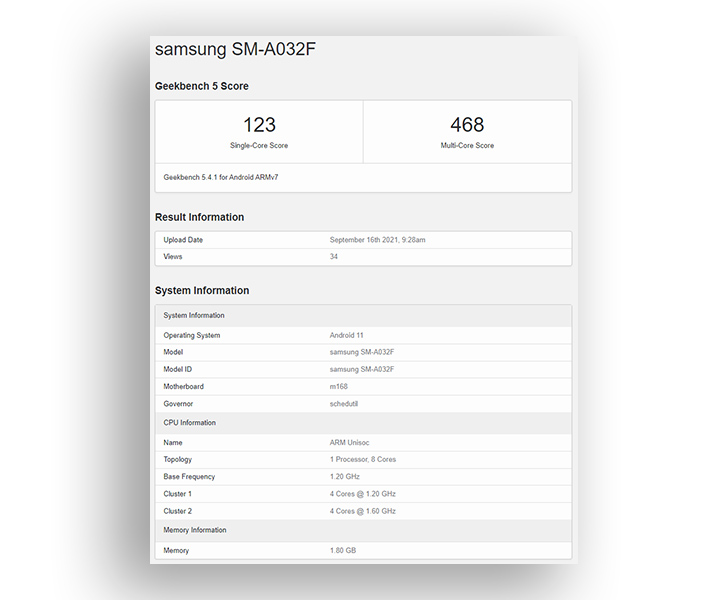Select the Android 11 value
The image size is (728, 600).
tap(346, 335)
